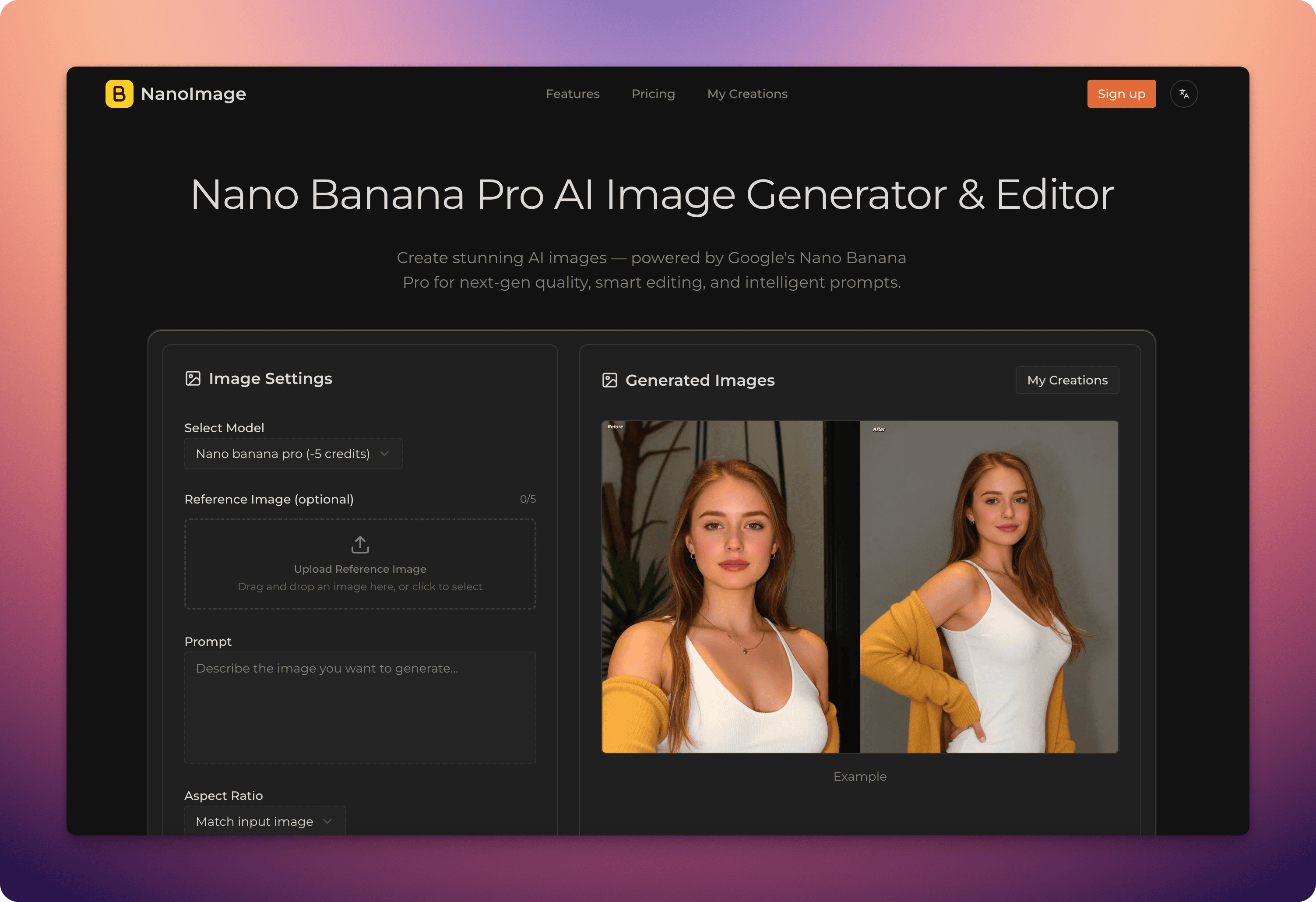1316x902 pixels.
Task: Click the After example portrait image
Action: click(989, 587)
